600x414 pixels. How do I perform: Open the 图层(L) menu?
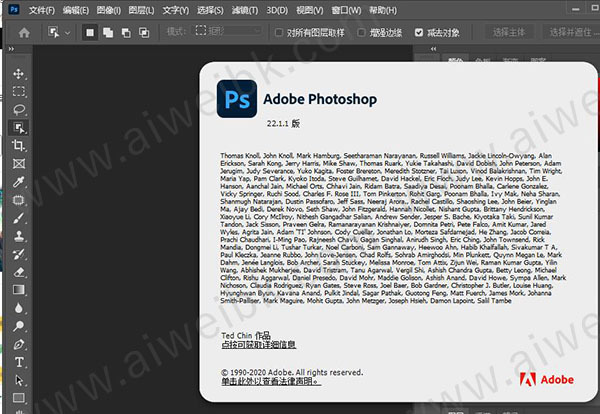(141, 10)
